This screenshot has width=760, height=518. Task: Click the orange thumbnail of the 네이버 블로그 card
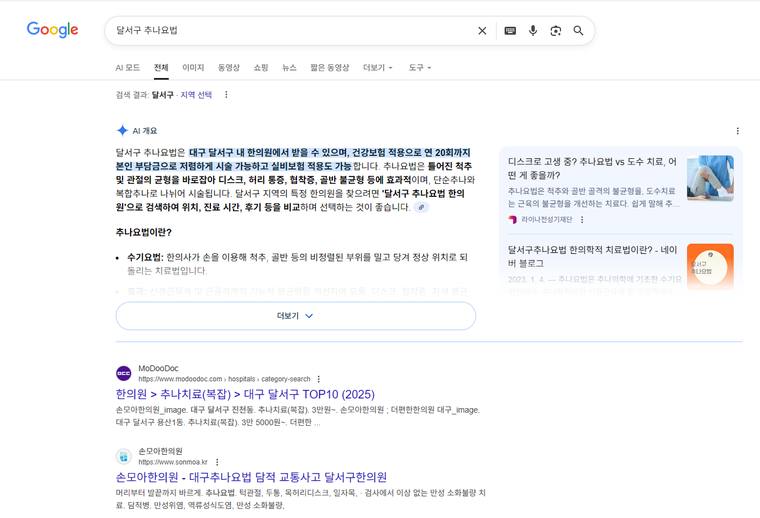coord(710,267)
